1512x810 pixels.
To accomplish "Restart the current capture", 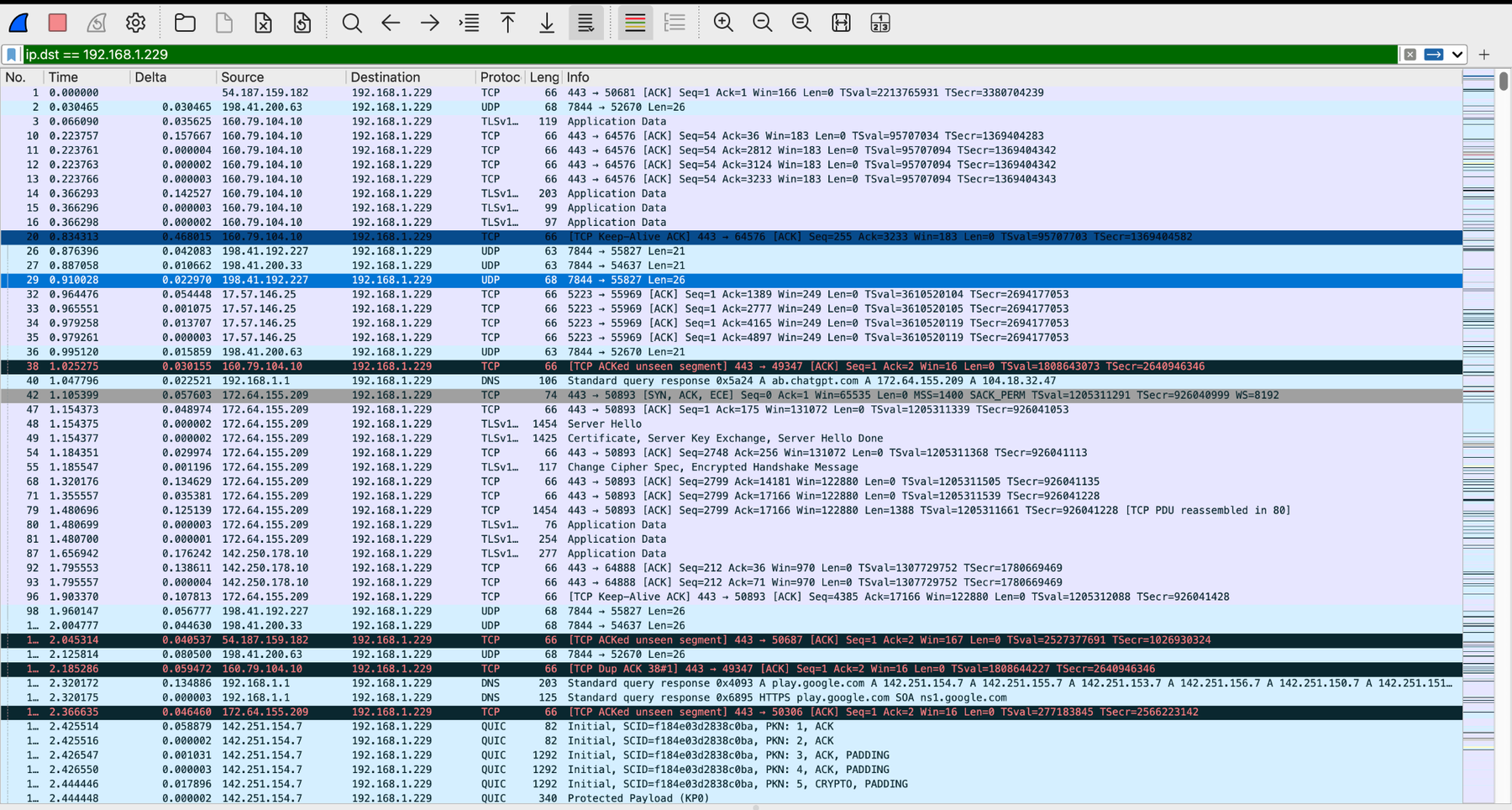I will pyautogui.click(x=97, y=23).
